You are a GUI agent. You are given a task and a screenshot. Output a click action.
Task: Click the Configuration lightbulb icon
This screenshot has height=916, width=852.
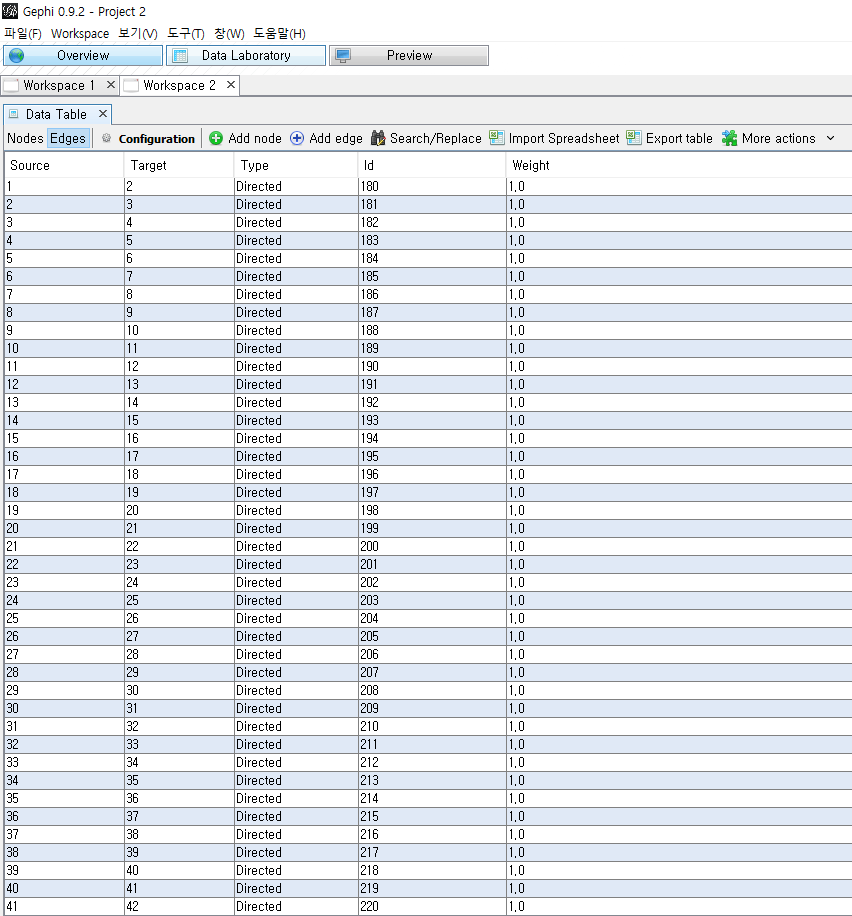[x=107, y=139]
